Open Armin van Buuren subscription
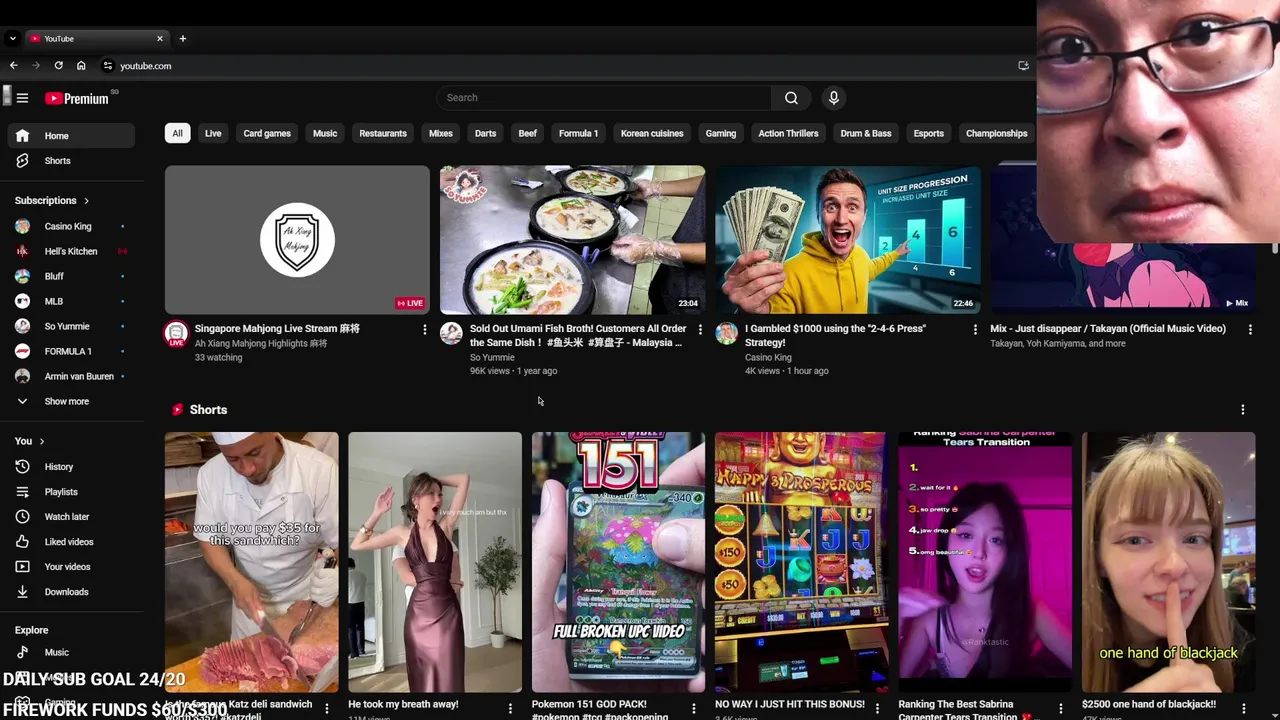 coord(71,376)
